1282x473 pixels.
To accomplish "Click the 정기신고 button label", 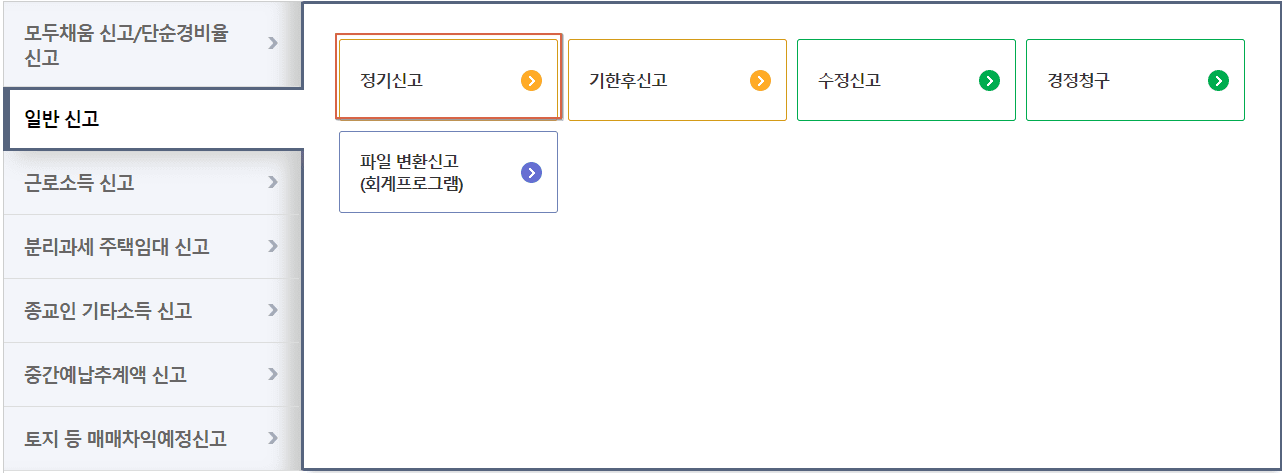I will [392, 81].
